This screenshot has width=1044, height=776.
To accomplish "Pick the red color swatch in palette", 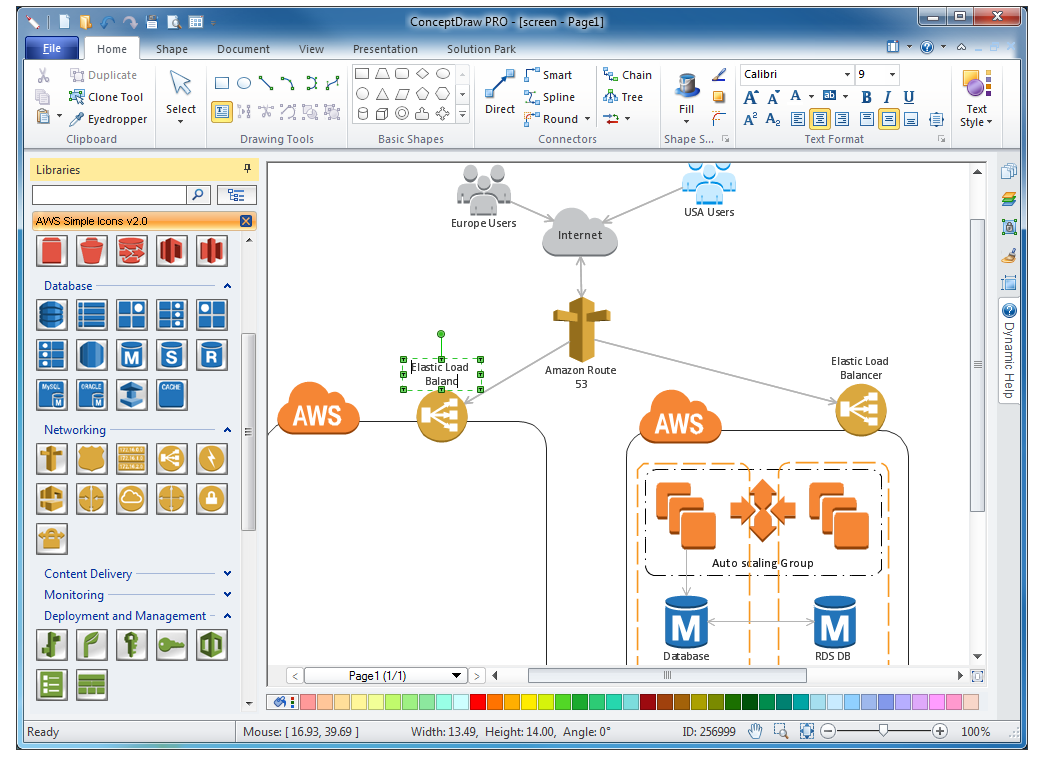I will click(477, 702).
